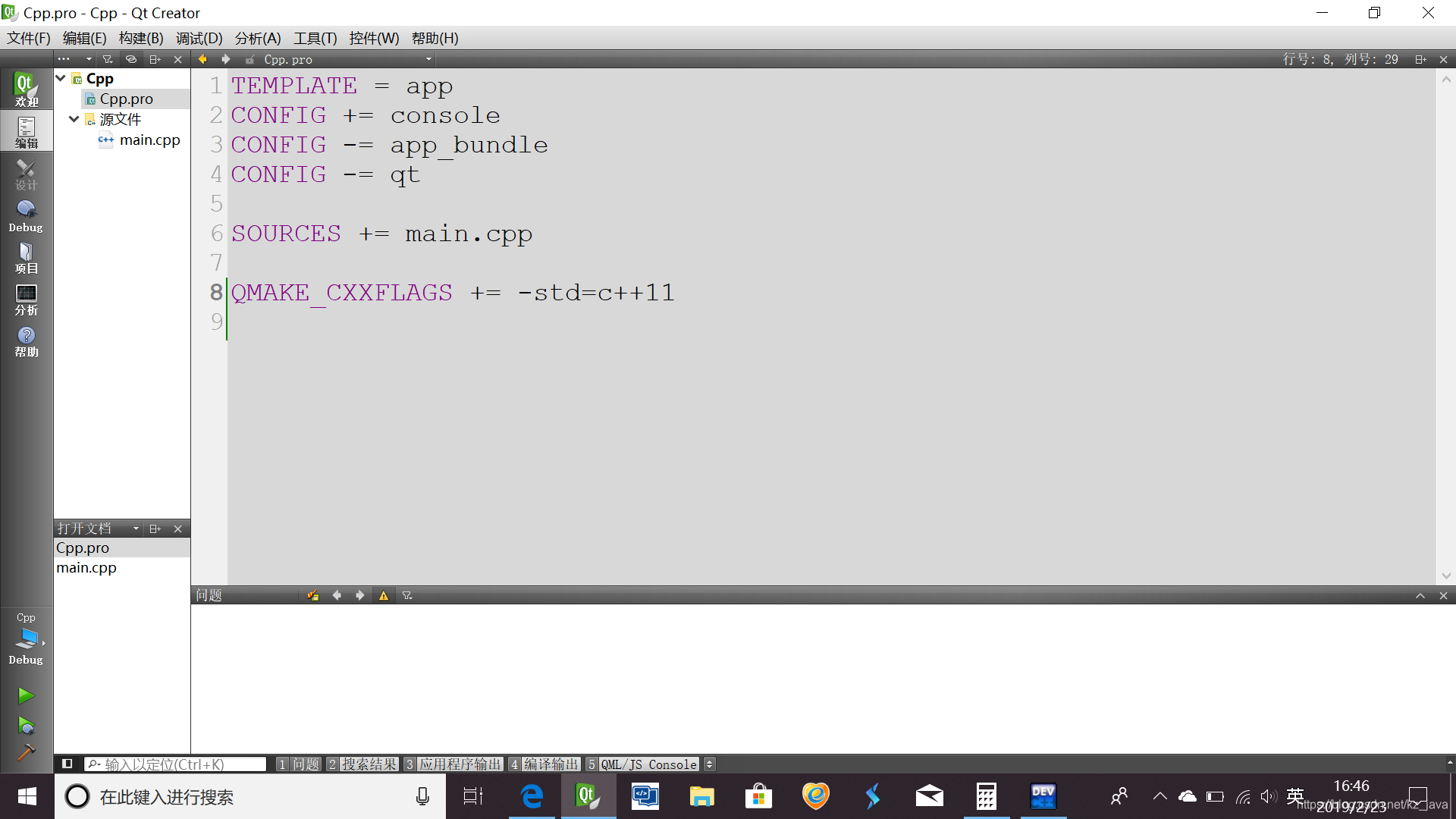
Task: Open the 文件(F) menu
Action: [29, 38]
